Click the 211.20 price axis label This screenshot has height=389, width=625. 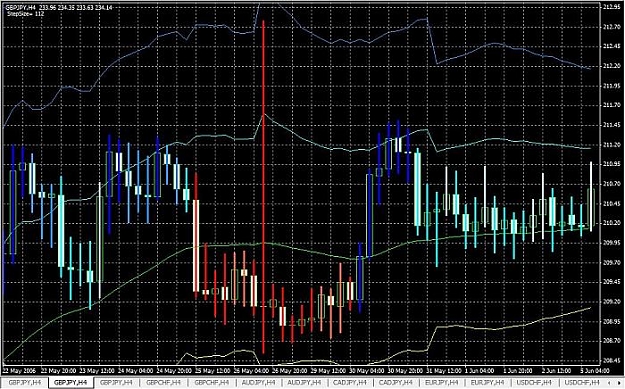(611, 145)
